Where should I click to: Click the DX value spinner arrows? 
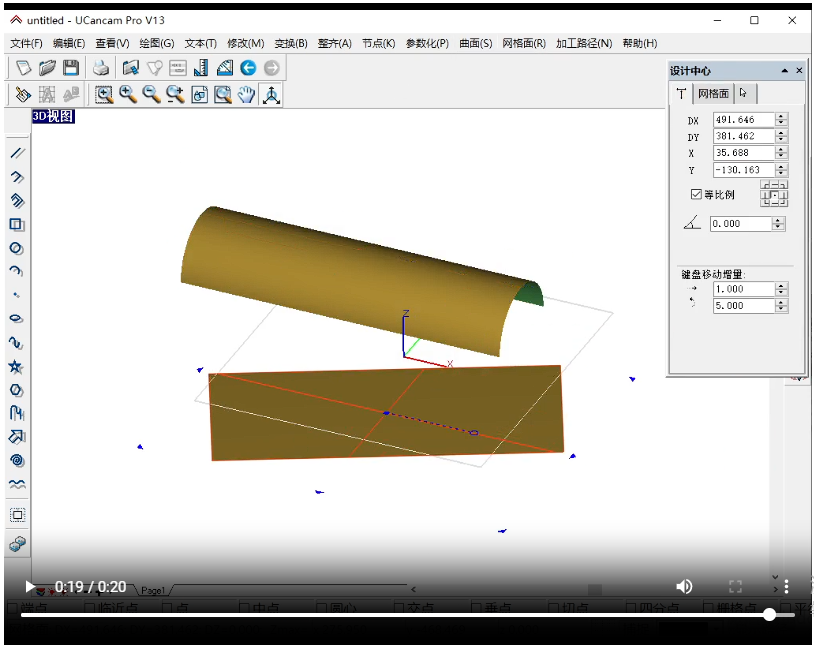tap(781, 120)
